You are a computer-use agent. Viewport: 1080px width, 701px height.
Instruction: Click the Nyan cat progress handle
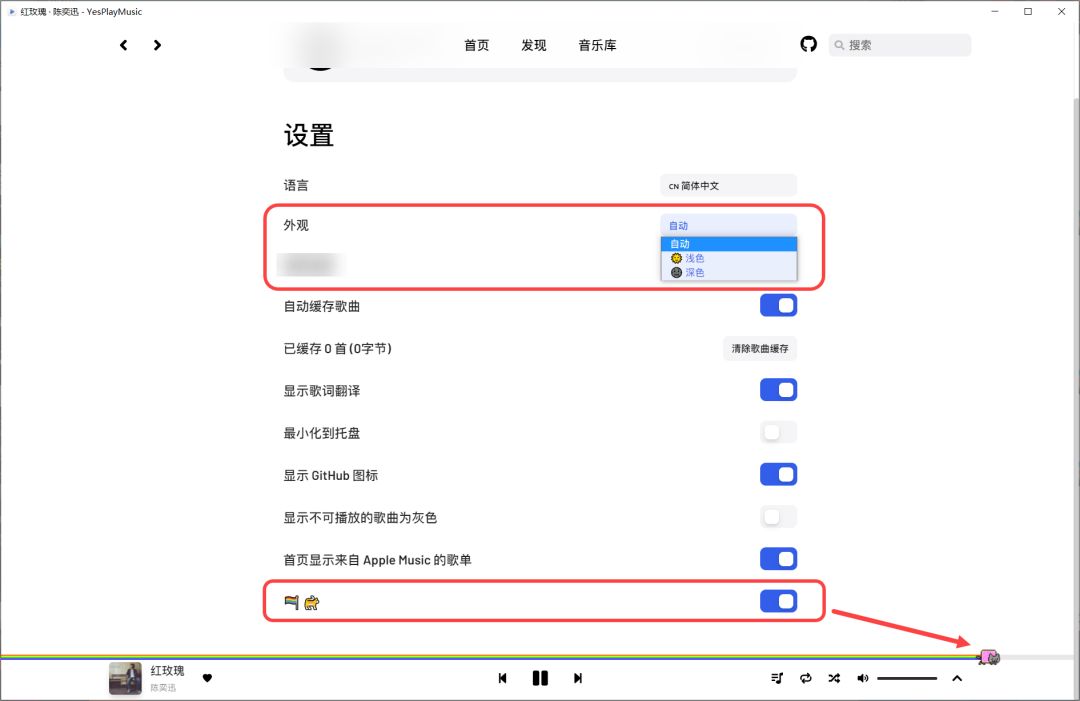coord(989,658)
